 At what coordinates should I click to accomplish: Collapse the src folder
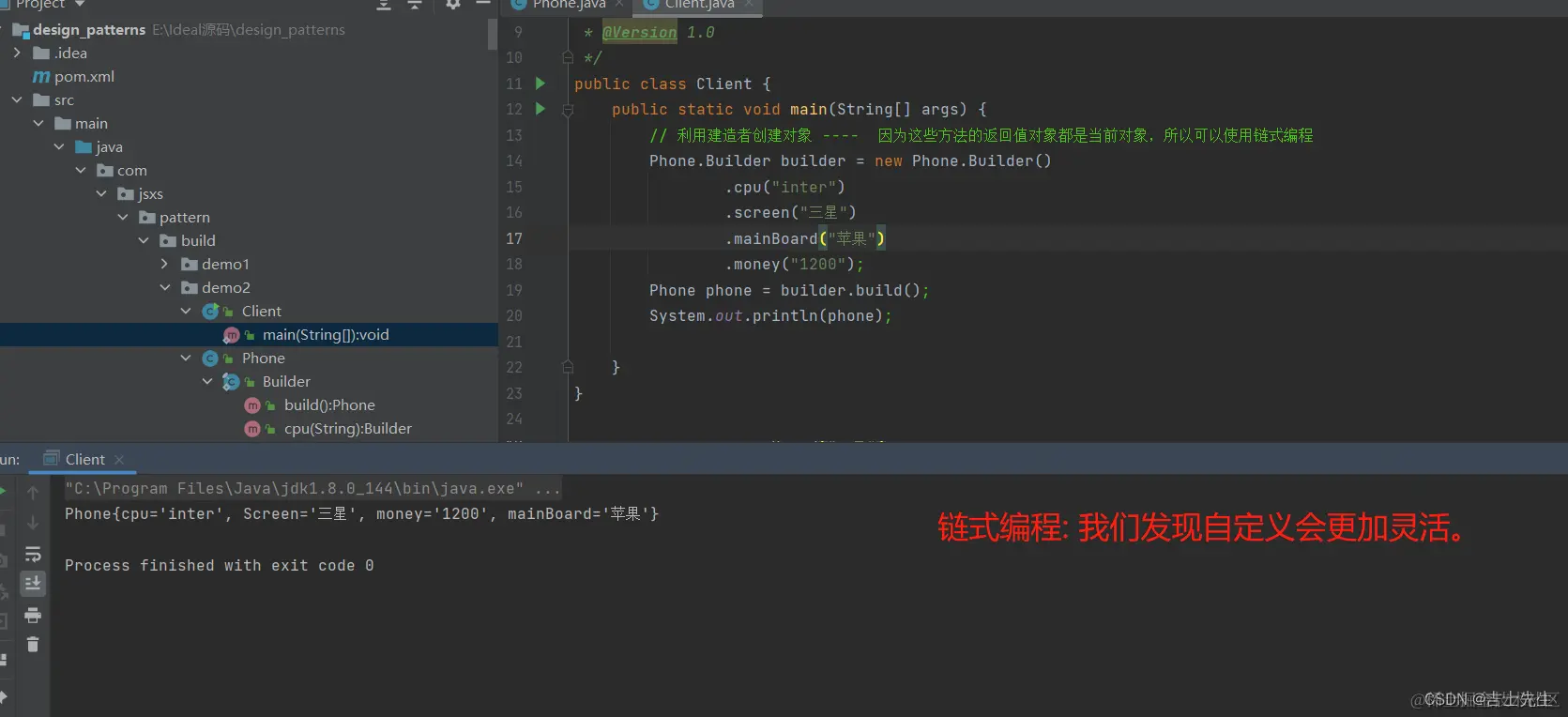tap(17, 100)
